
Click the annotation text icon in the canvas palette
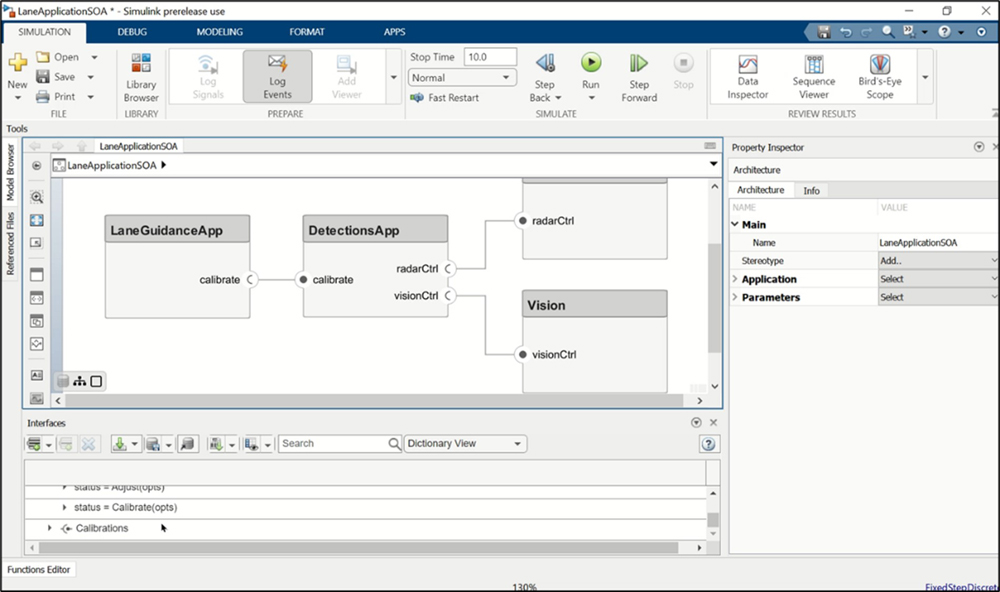pos(37,375)
